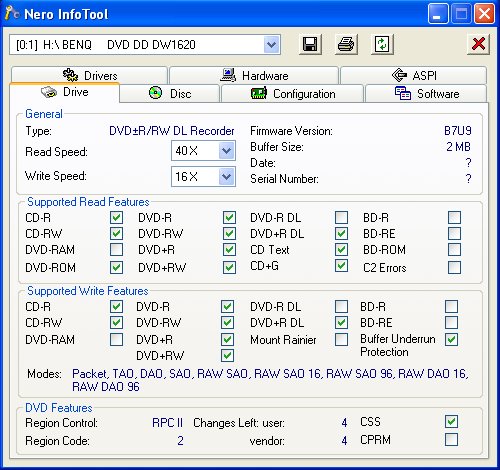The image size is (500, 470).
Task: Toggle CD Text read checkbox
Action: point(341,249)
